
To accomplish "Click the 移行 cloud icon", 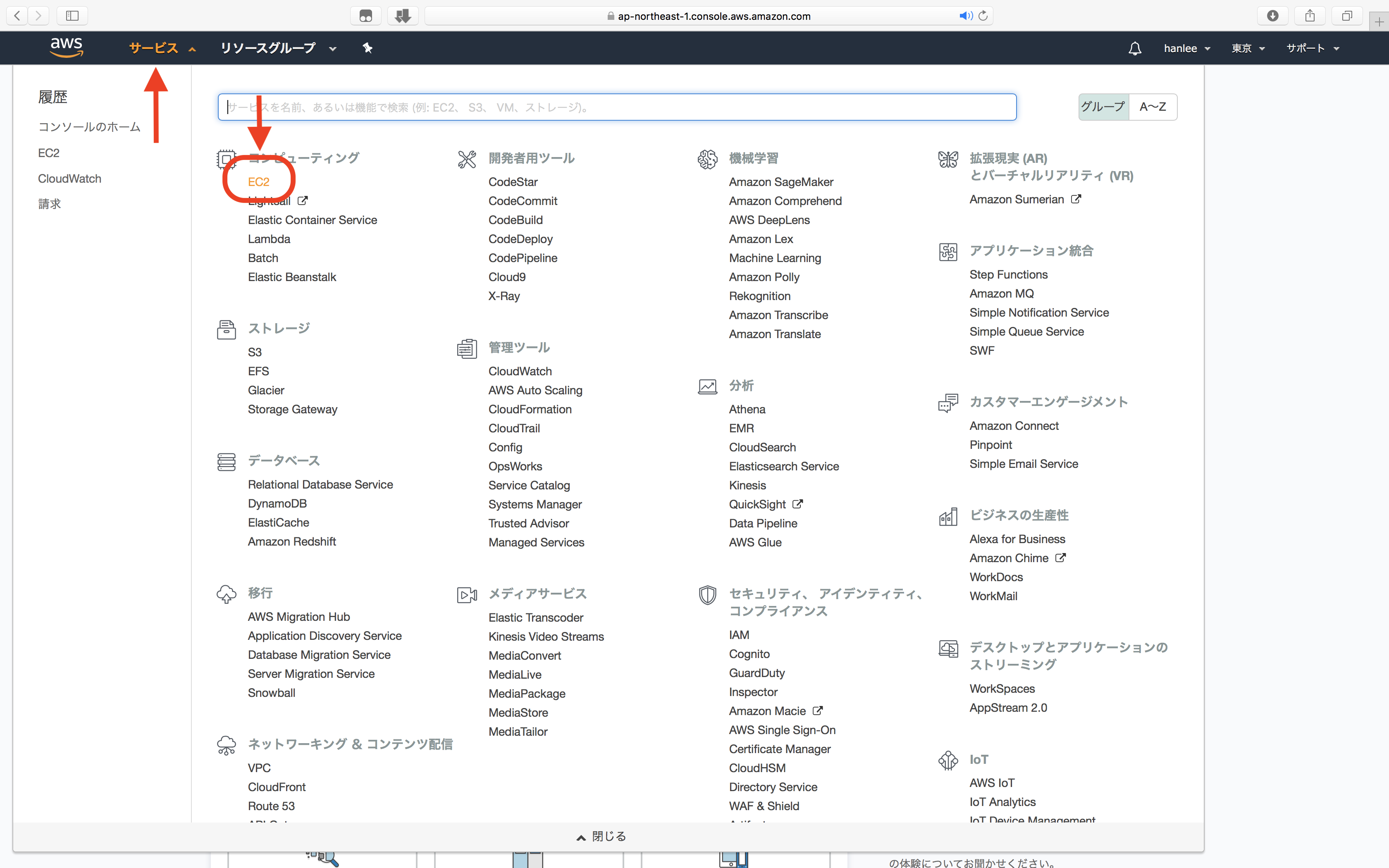I will pos(226,594).
